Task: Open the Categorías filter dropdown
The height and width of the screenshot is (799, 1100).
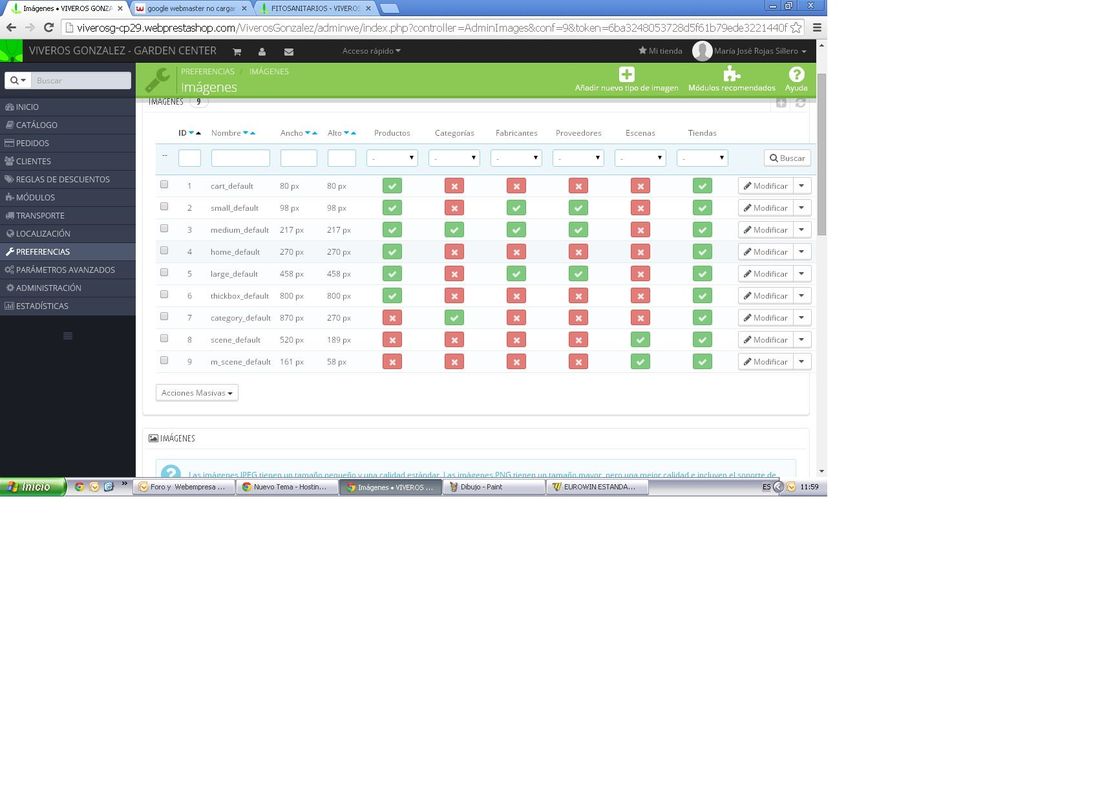Action: pos(454,158)
